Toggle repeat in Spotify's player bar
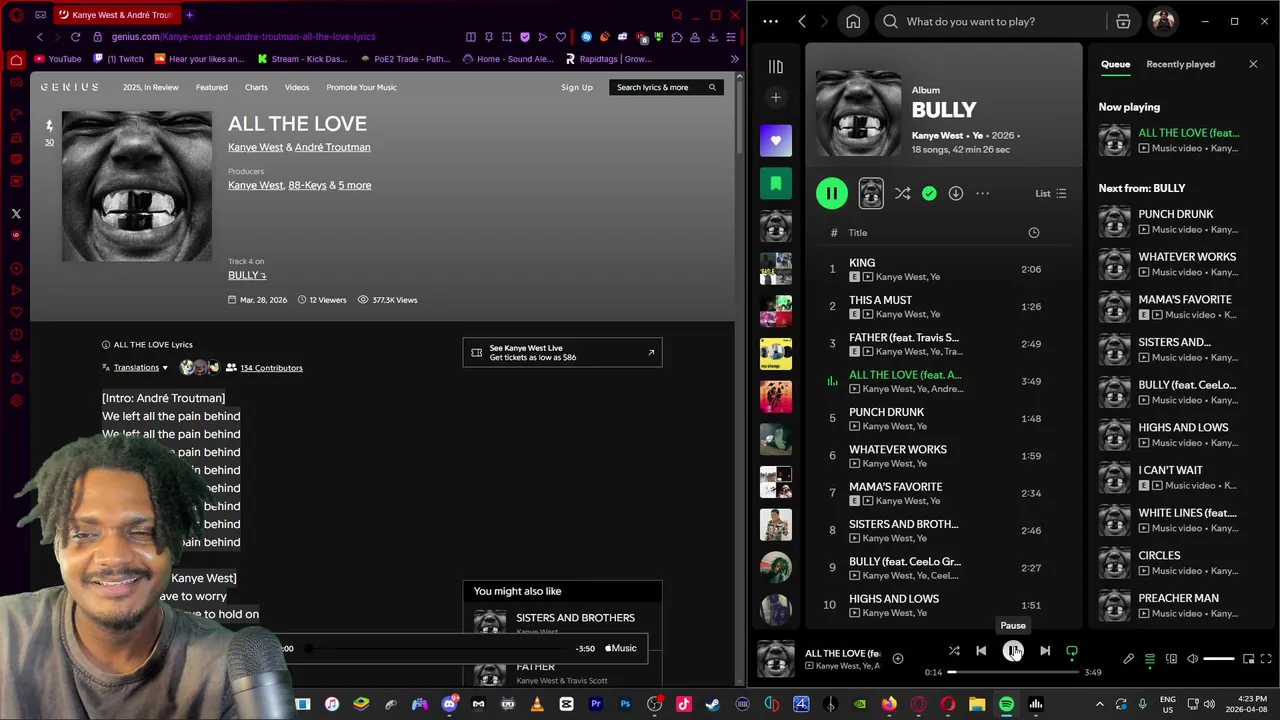Viewport: 1280px width, 720px height. coord(1072,651)
